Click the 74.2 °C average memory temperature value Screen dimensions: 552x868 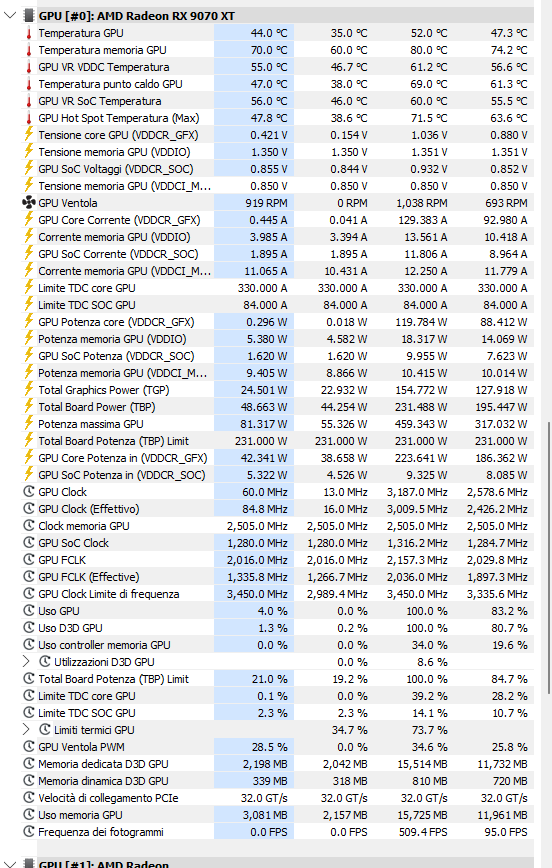point(509,50)
